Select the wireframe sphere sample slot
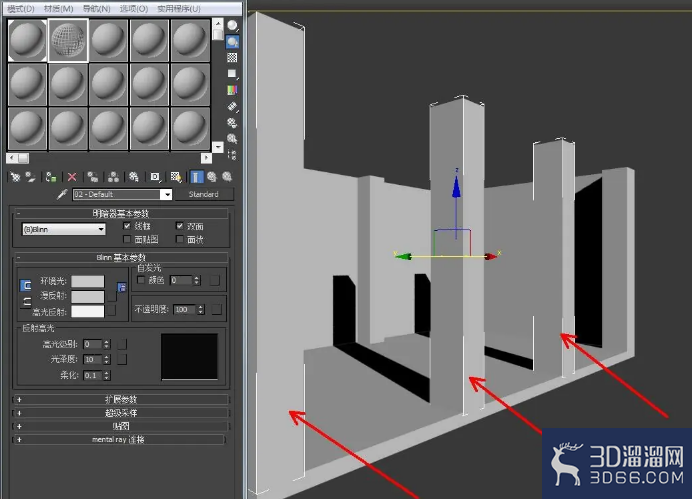692x499 pixels. 68,40
